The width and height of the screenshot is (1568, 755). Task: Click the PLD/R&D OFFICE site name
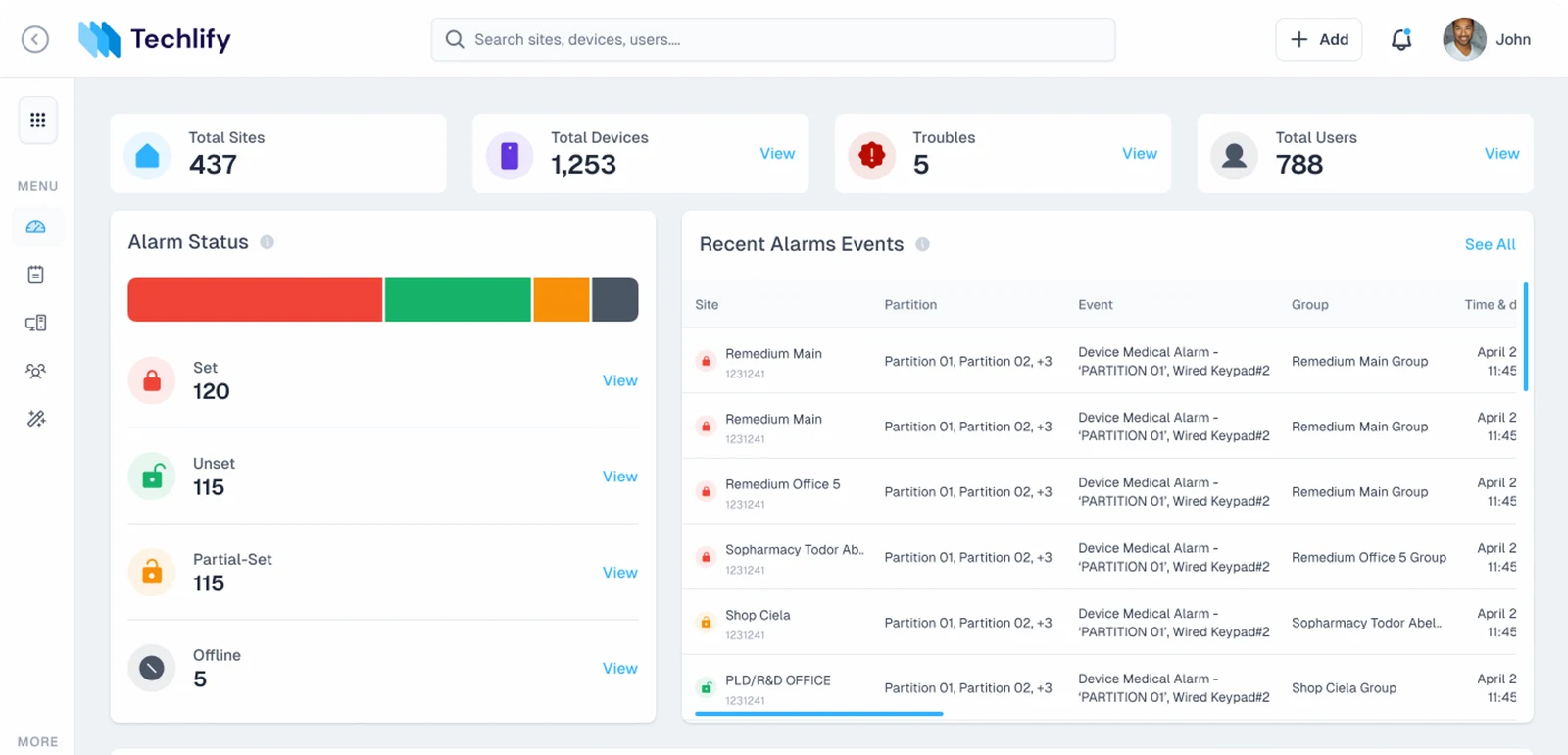[x=778, y=680]
